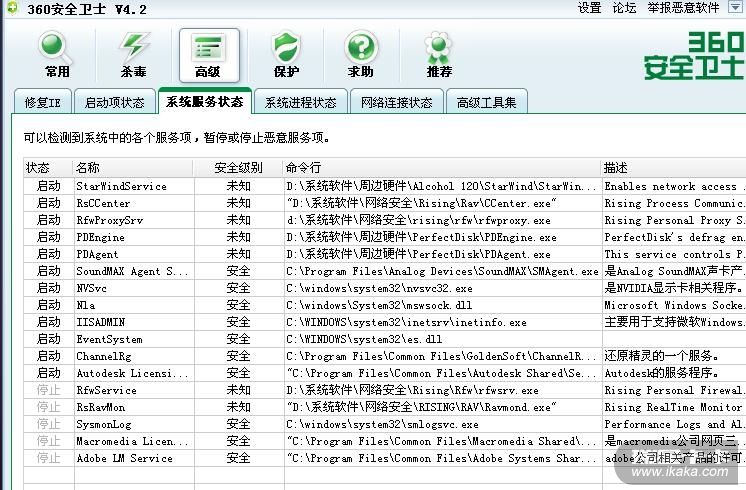Select the 高级 toolbar icon
Image resolution: width=746 pixels, height=490 pixels.
point(209,55)
